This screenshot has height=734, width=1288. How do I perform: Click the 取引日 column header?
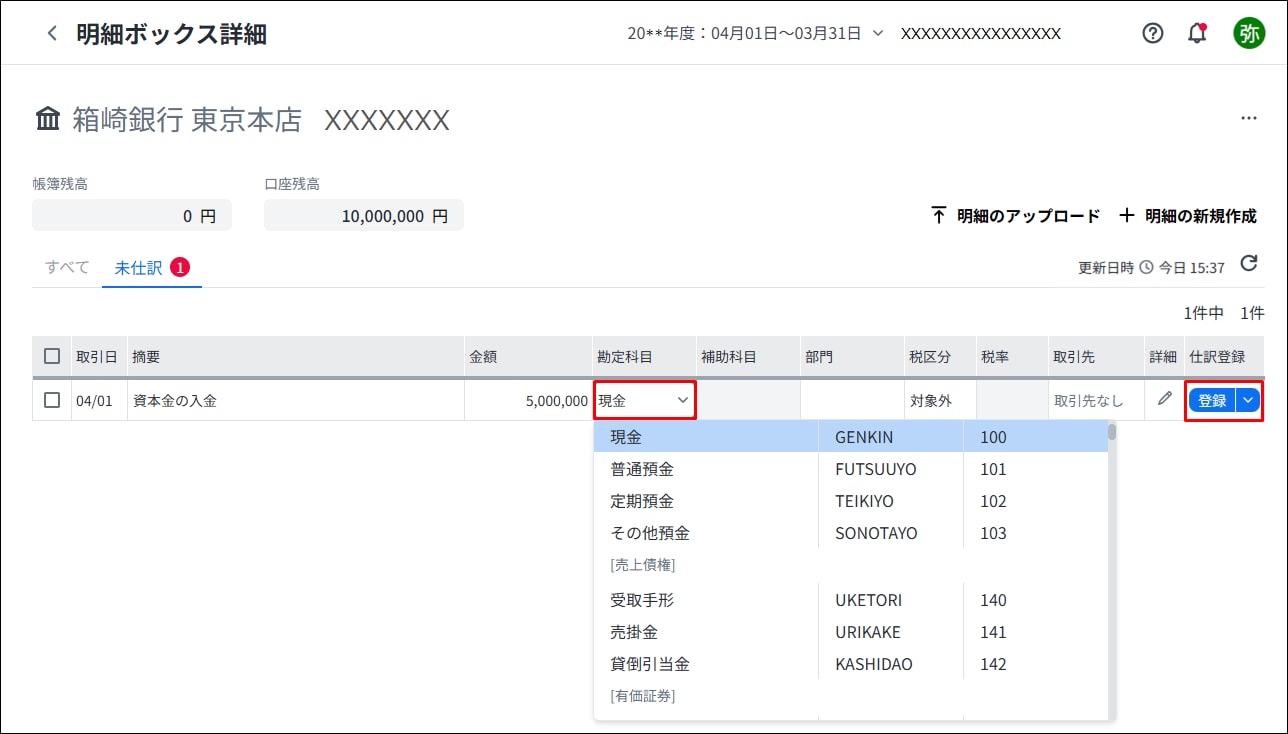[97, 356]
